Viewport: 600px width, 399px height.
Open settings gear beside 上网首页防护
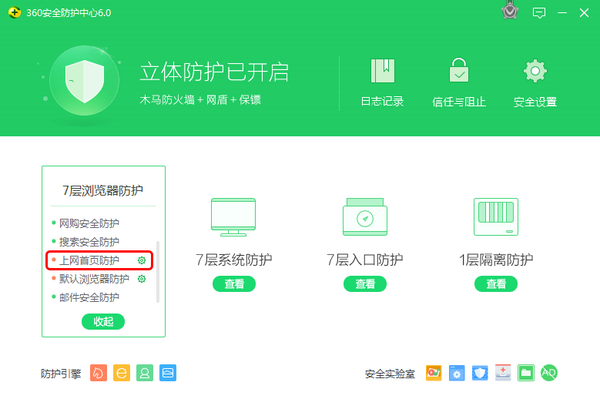[142, 261]
